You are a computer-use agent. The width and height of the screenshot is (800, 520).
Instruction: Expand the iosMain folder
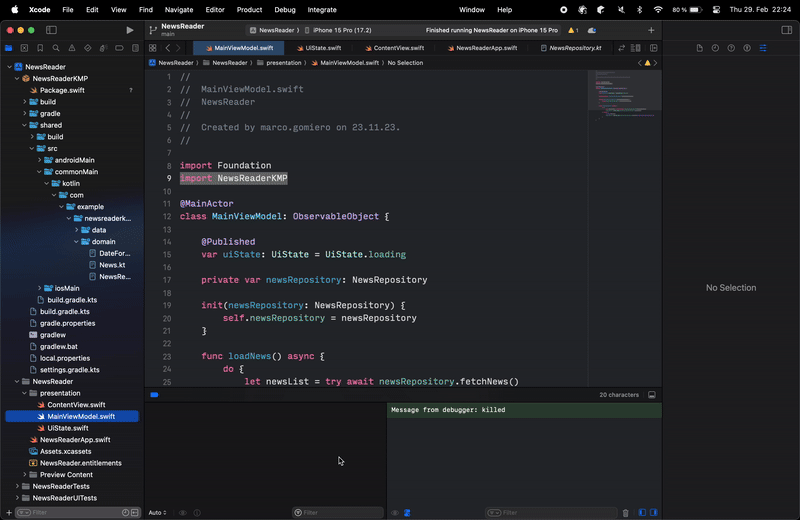pos(39,288)
